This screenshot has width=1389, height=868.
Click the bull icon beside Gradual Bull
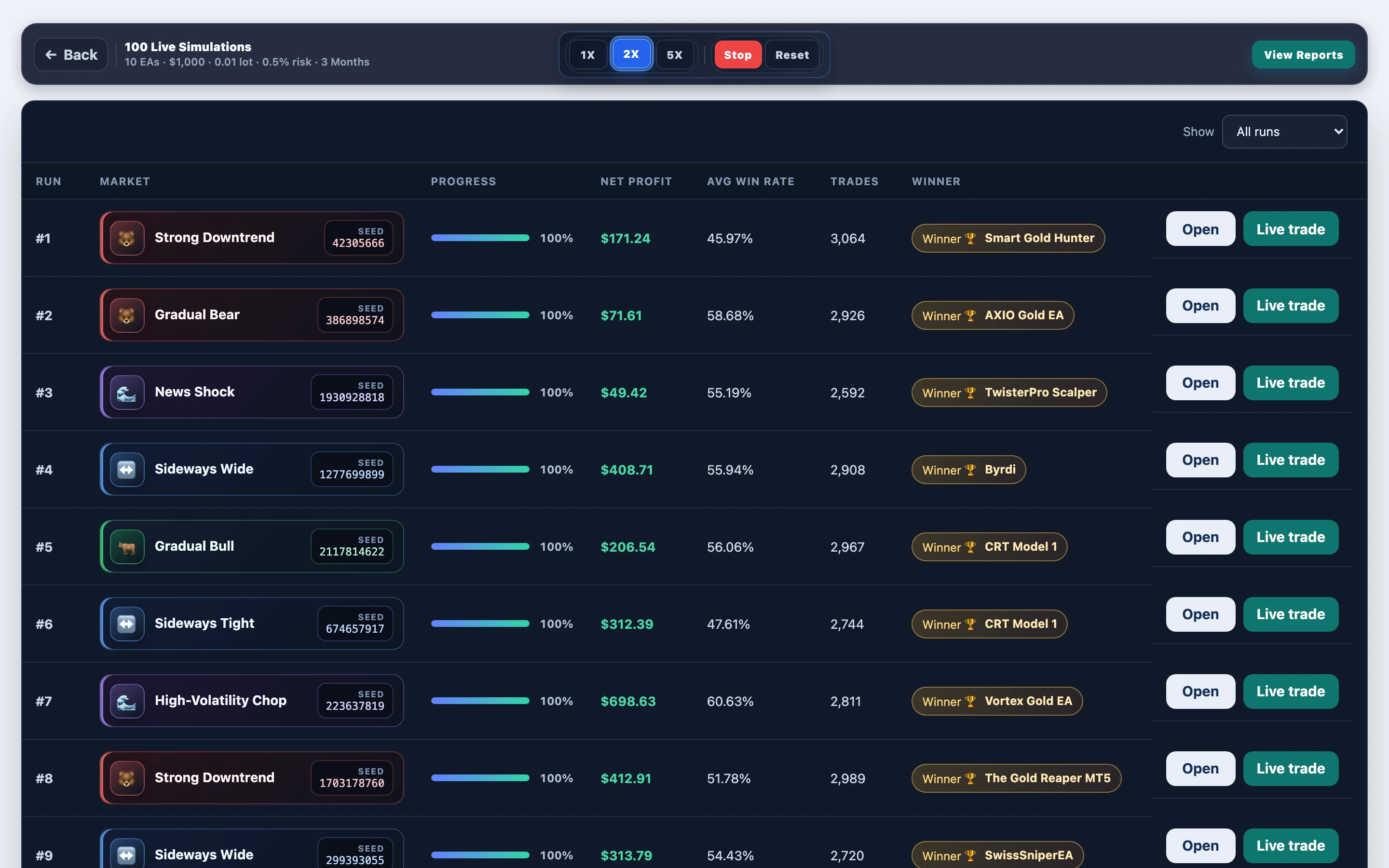click(127, 546)
